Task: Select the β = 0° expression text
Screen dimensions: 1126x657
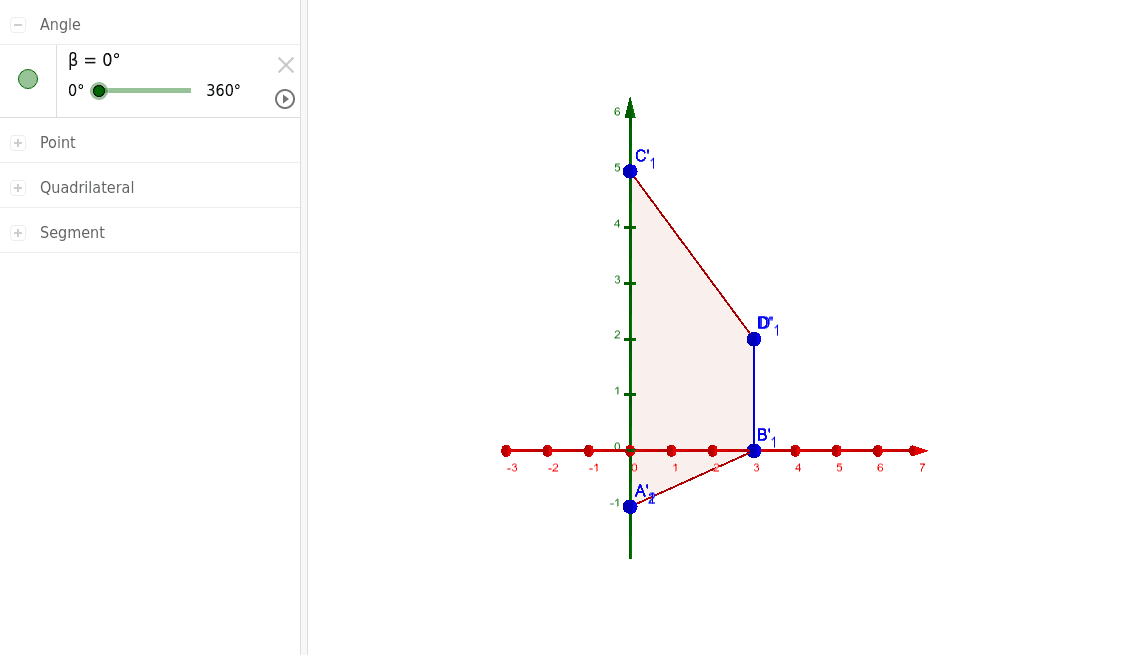Action: pyautogui.click(x=94, y=60)
